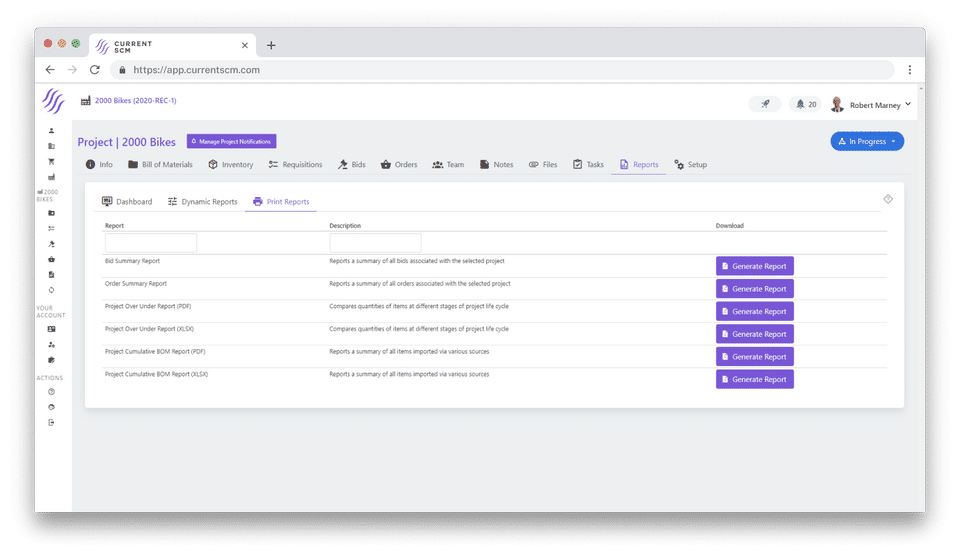Select the Print Reports sub-tab
Image resolution: width=960 pixels, height=554 pixels.
pos(281,201)
